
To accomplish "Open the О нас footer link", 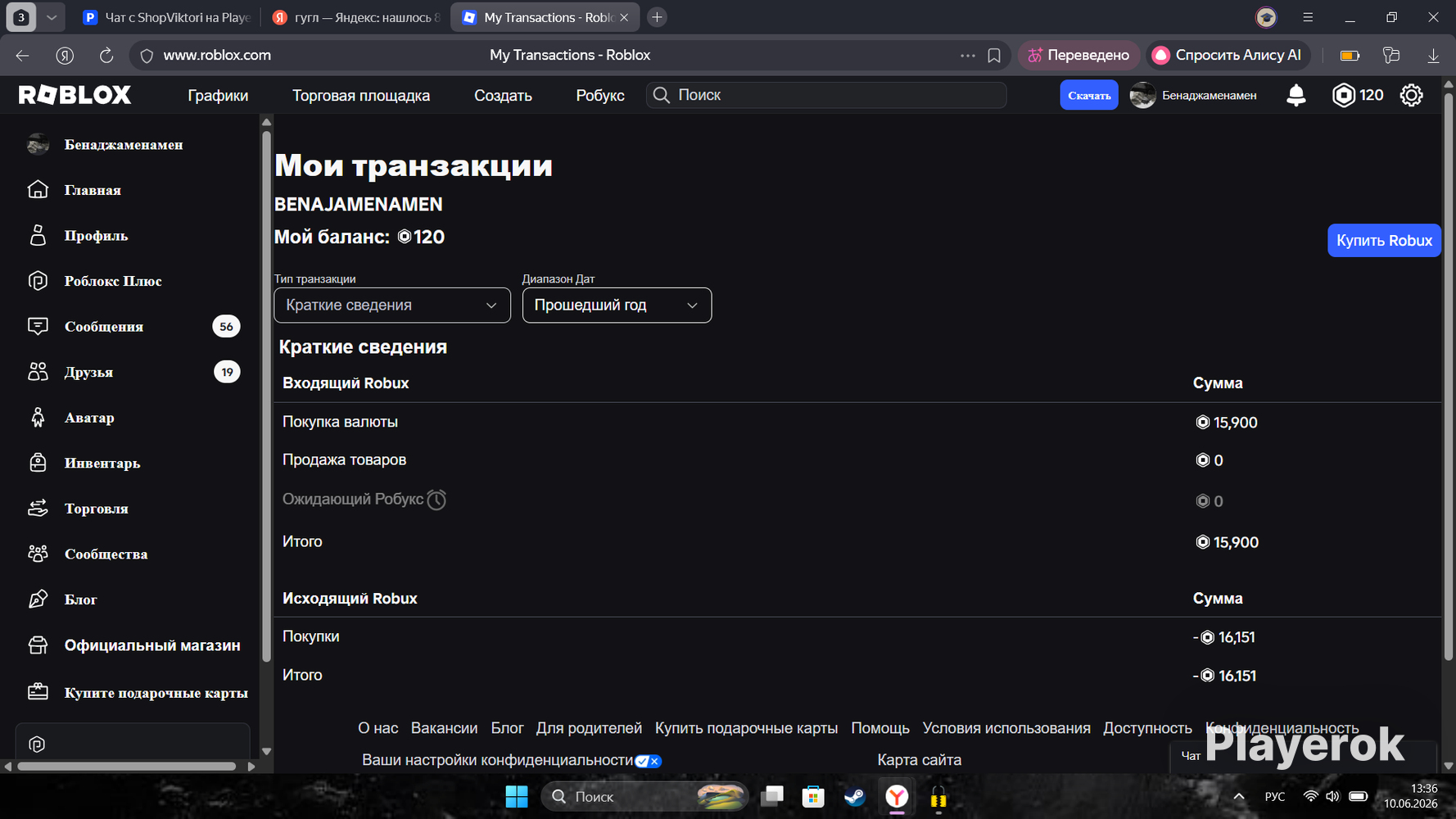I will point(378,728).
